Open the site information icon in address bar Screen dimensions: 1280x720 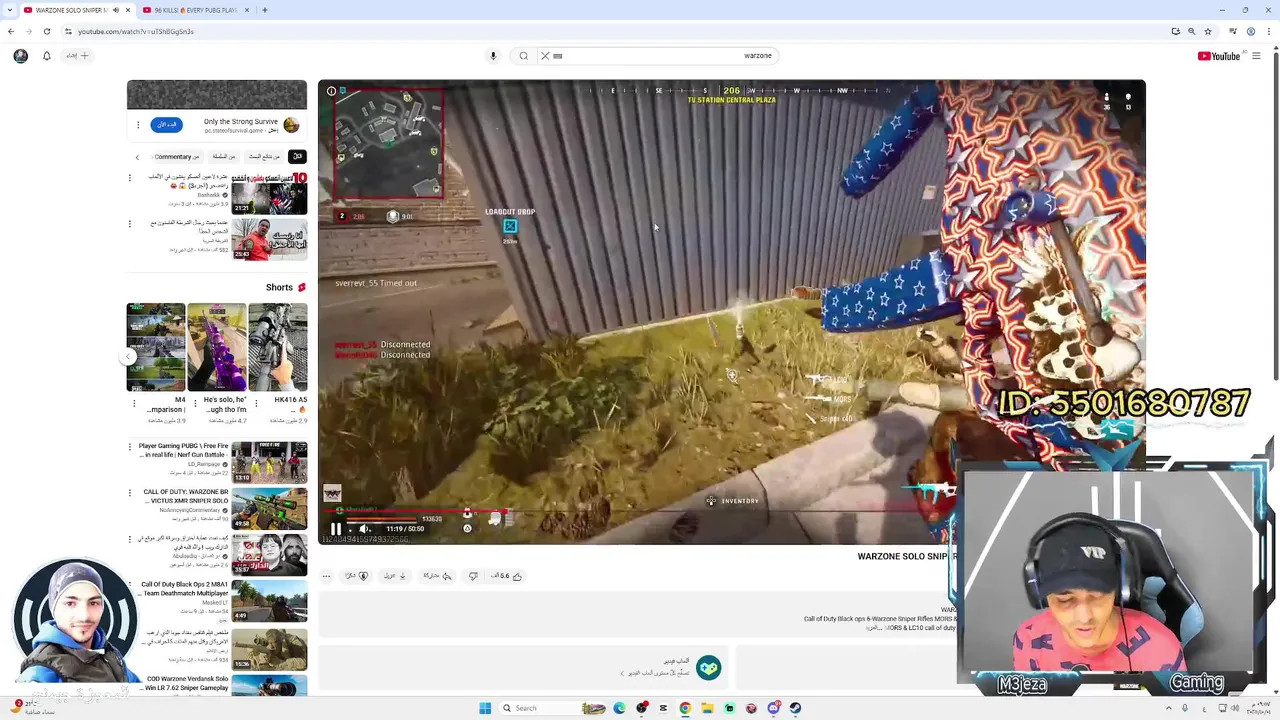pyautogui.click(x=68, y=31)
